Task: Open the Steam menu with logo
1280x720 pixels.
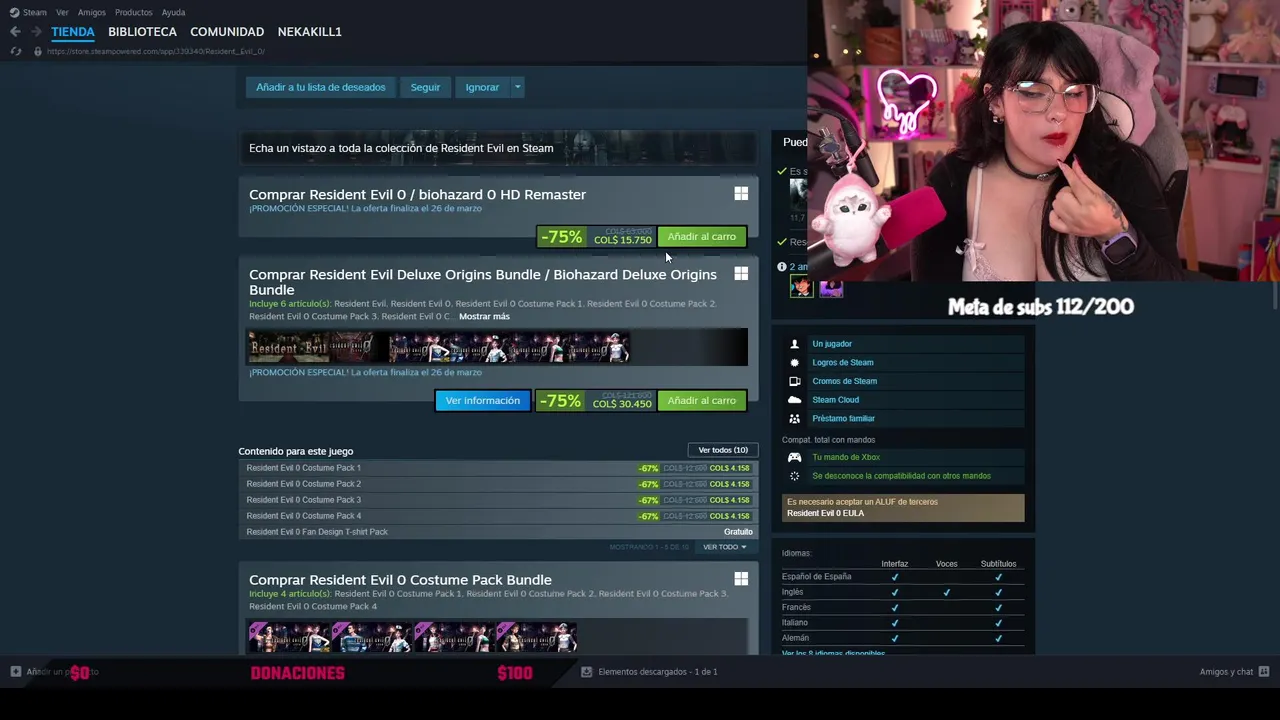Action: [x=28, y=12]
